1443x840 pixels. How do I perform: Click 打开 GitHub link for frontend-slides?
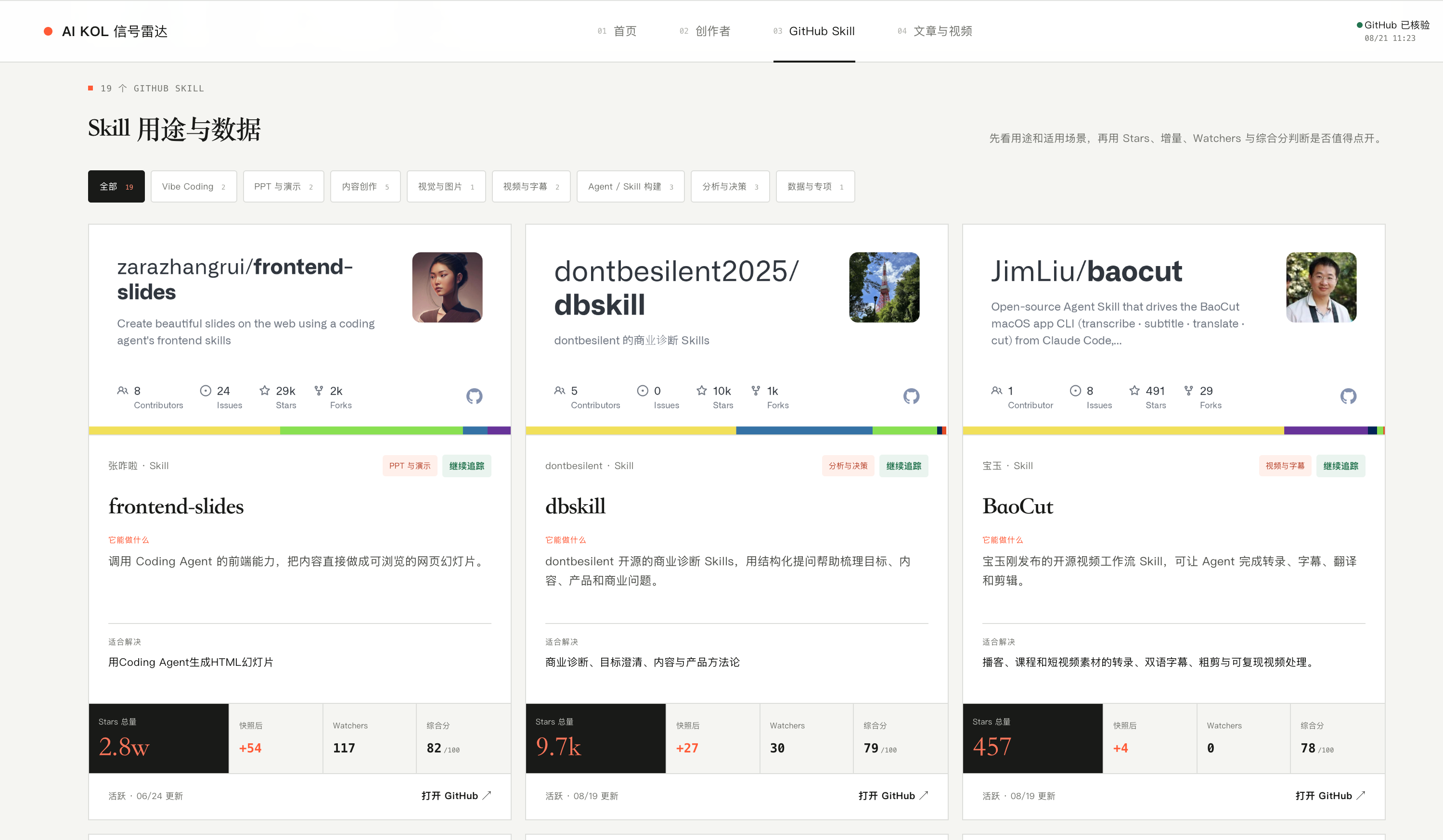456,795
